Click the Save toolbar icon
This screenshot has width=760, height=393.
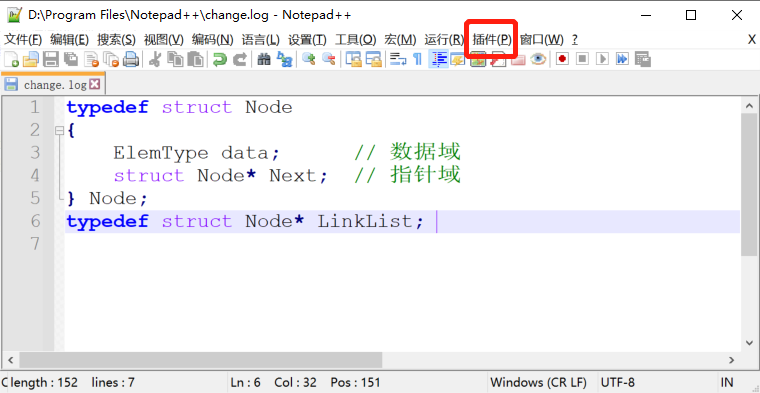pyautogui.click(x=51, y=59)
